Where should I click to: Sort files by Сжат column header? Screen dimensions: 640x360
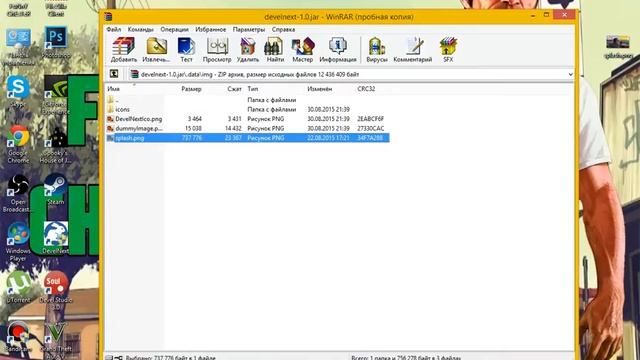(234, 89)
